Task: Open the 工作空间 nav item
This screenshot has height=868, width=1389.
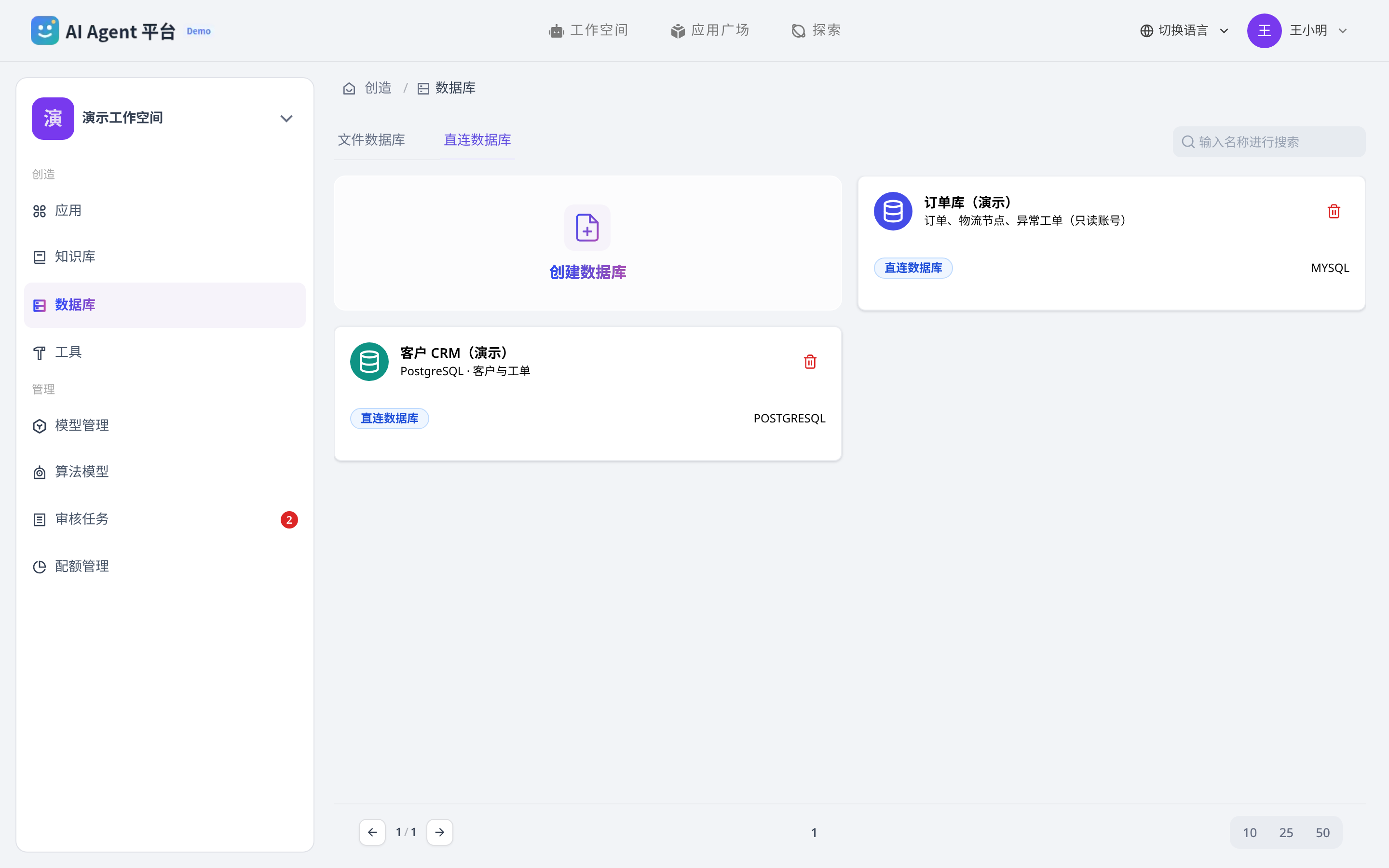Action: point(588,30)
